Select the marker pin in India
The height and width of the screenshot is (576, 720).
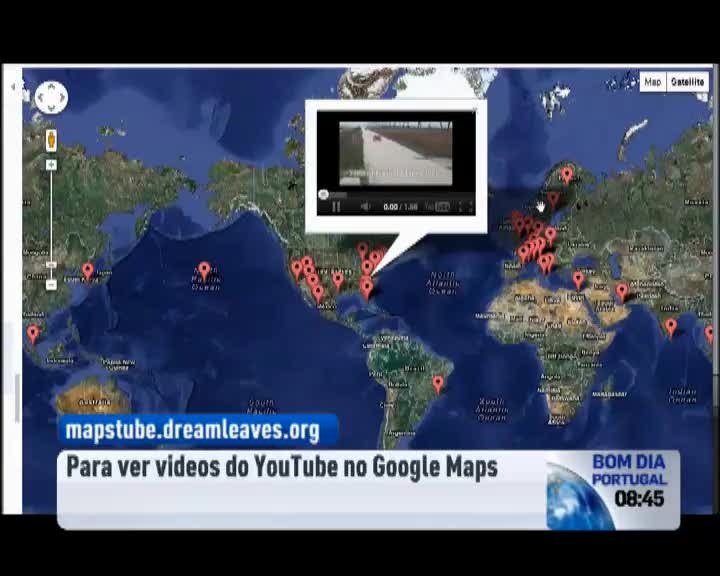(670, 325)
